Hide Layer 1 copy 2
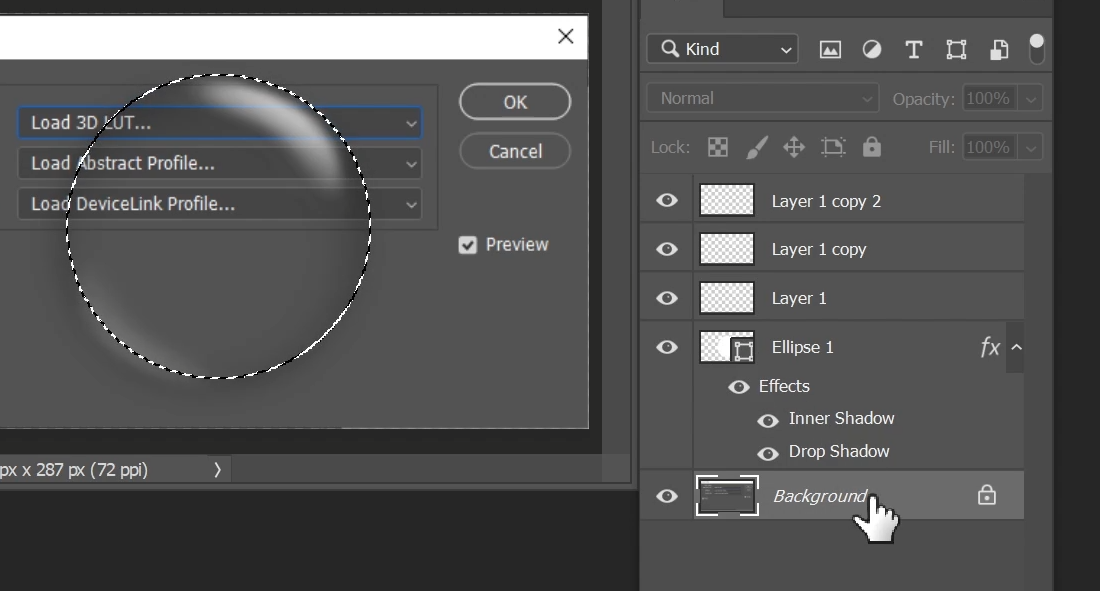The width and height of the screenshot is (1100, 591). pos(666,201)
